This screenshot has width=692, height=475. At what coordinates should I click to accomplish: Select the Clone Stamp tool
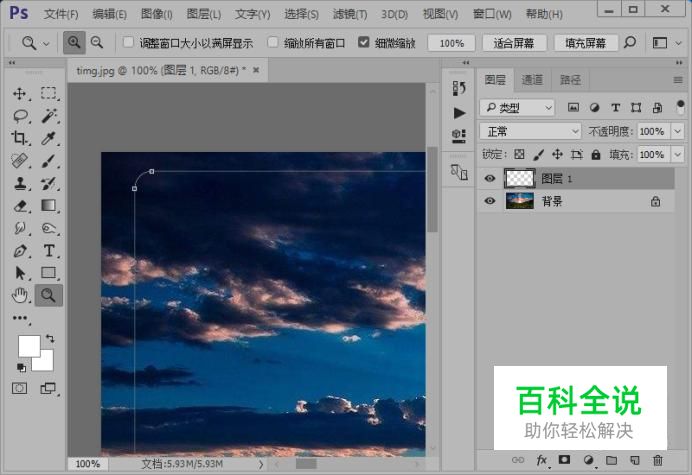click(x=19, y=183)
